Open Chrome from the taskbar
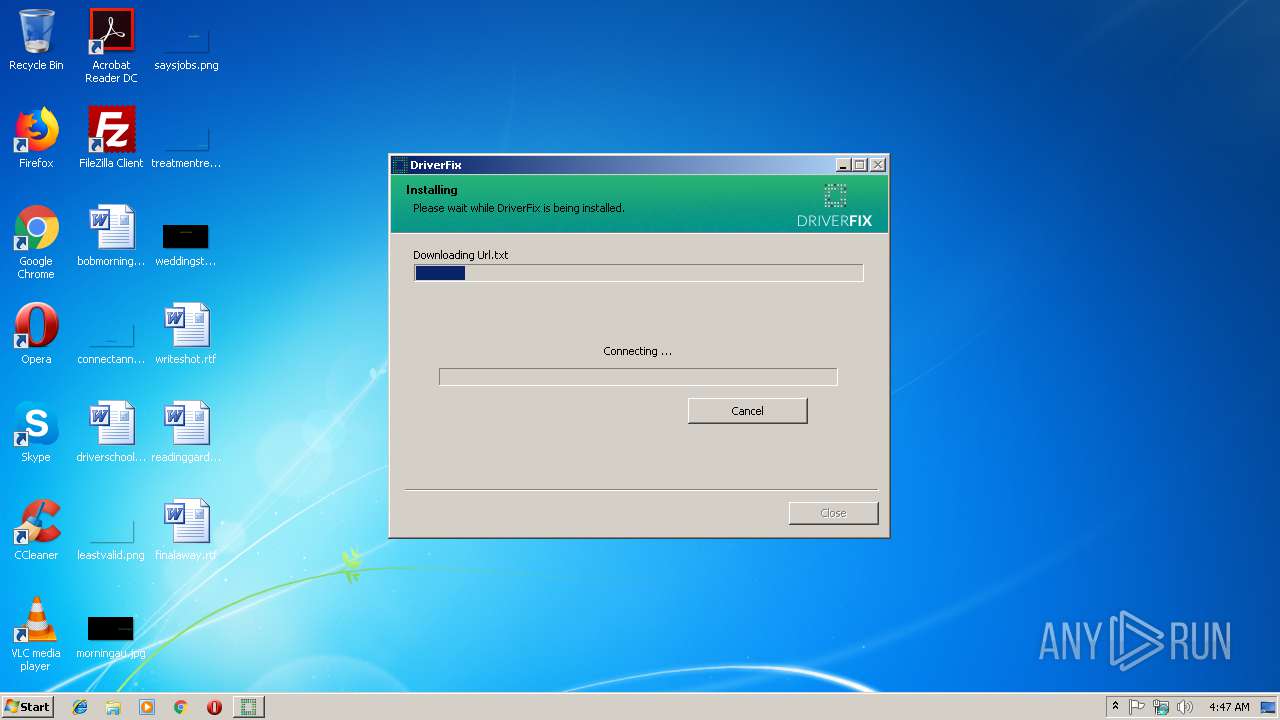The image size is (1280, 720). tap(181, 707)
